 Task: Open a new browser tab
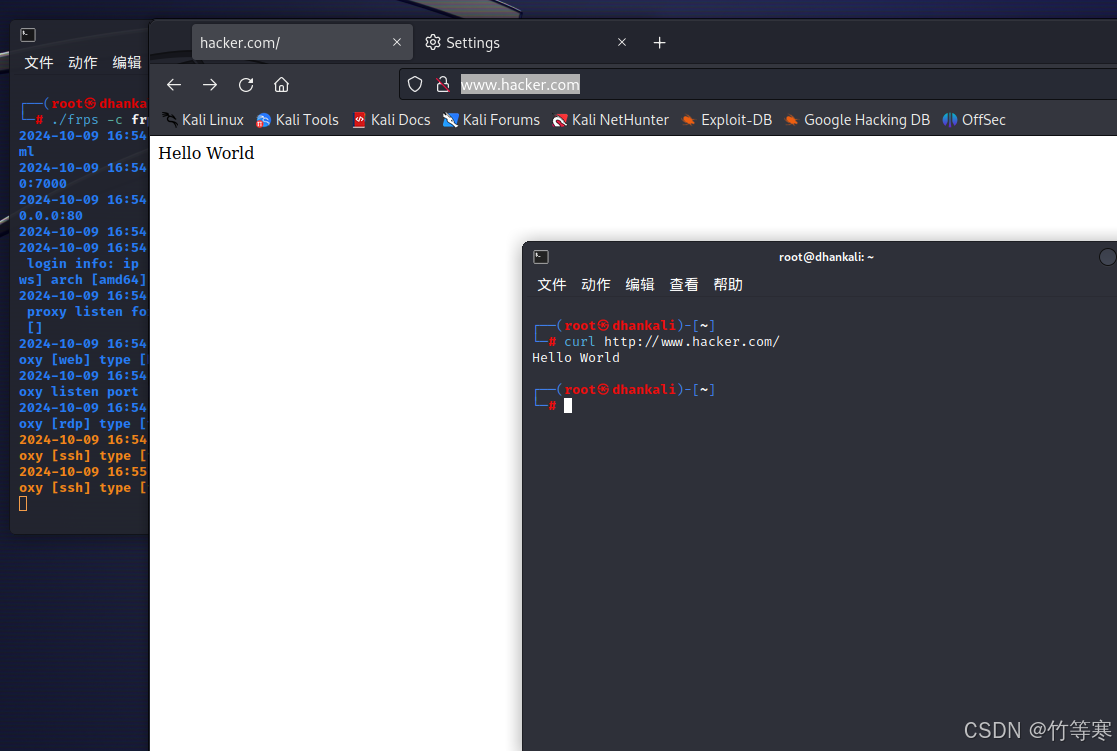click(660, 43)
